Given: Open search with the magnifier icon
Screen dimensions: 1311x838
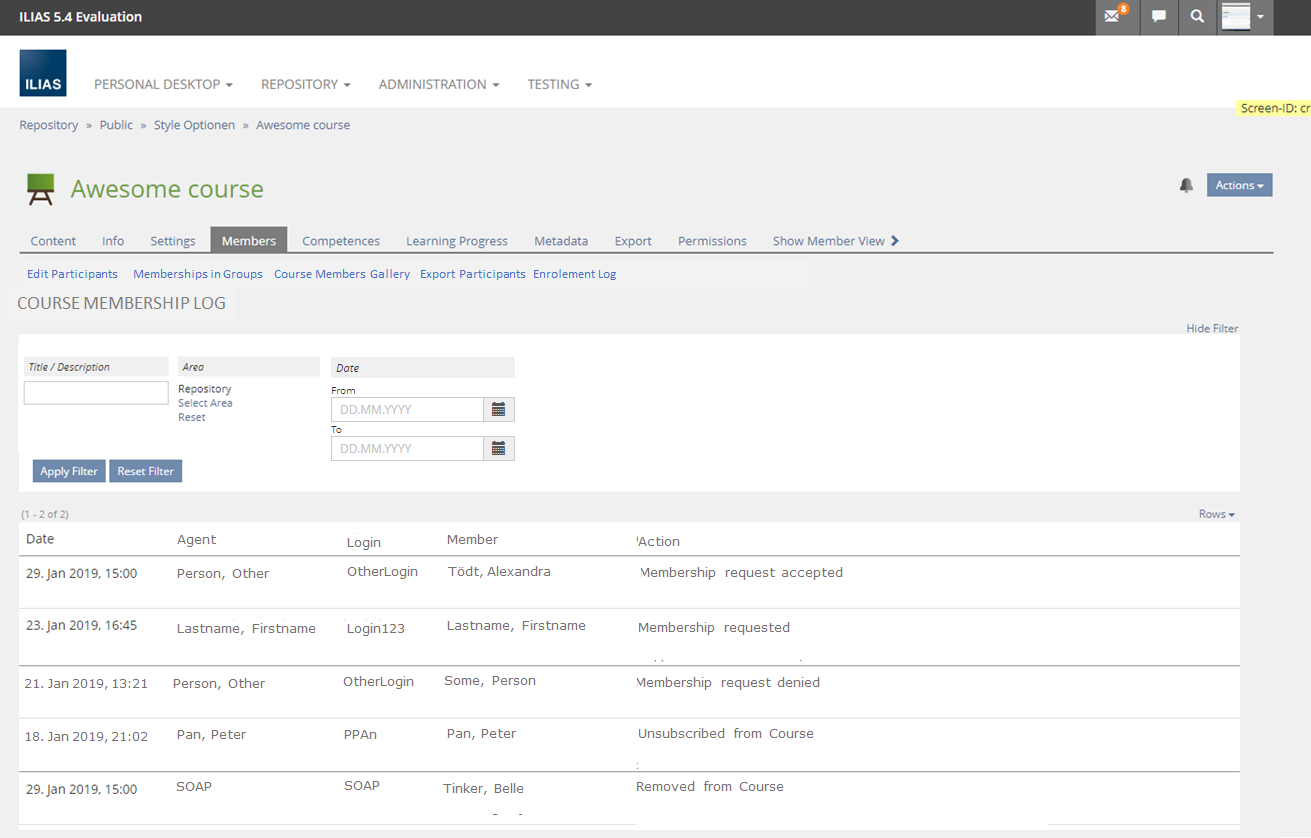Looking at the screenshot, I should (1197, 17).
